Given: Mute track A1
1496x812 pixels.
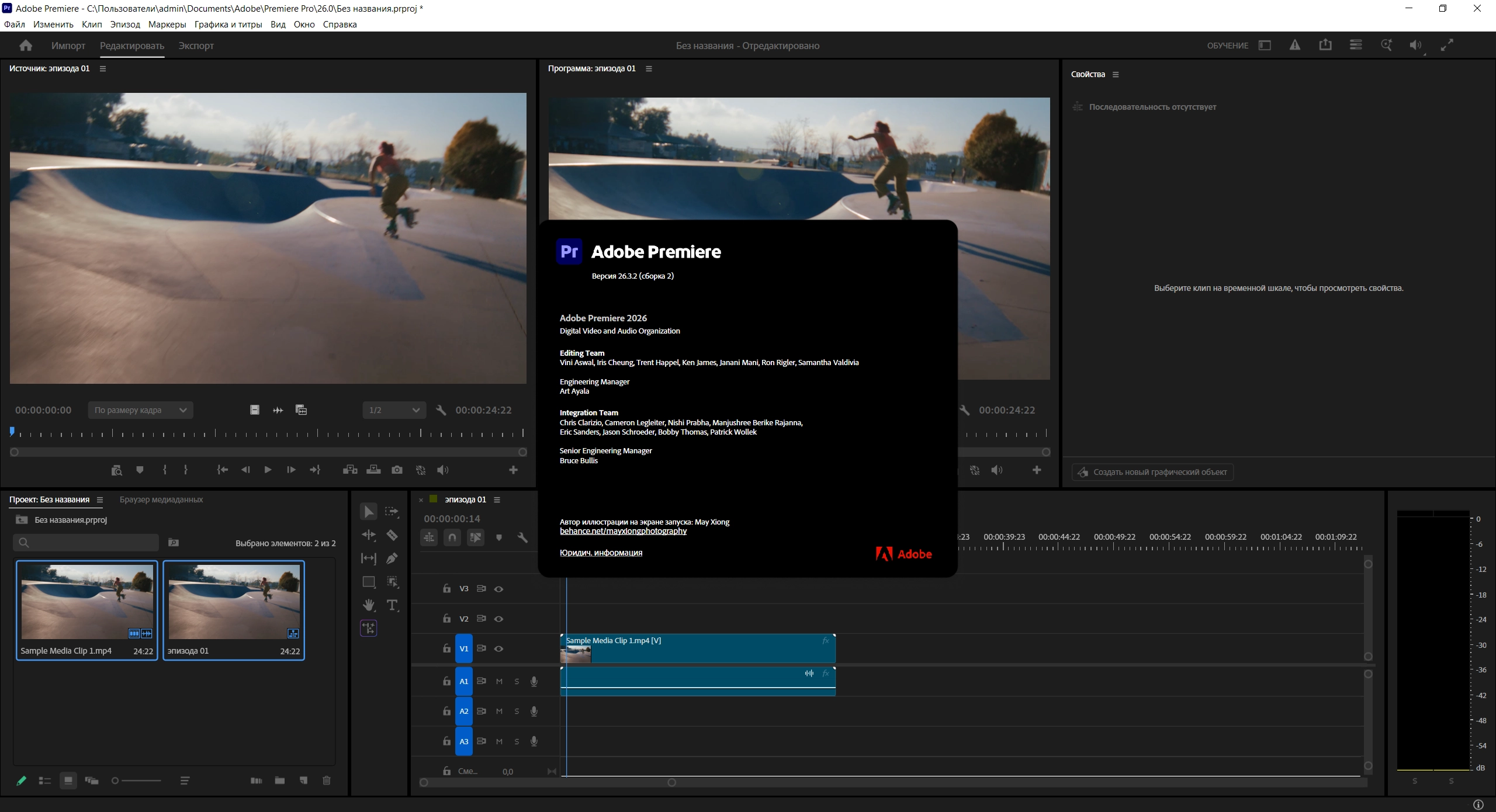Looking at the screenshot, I should (x=499, y=681).
